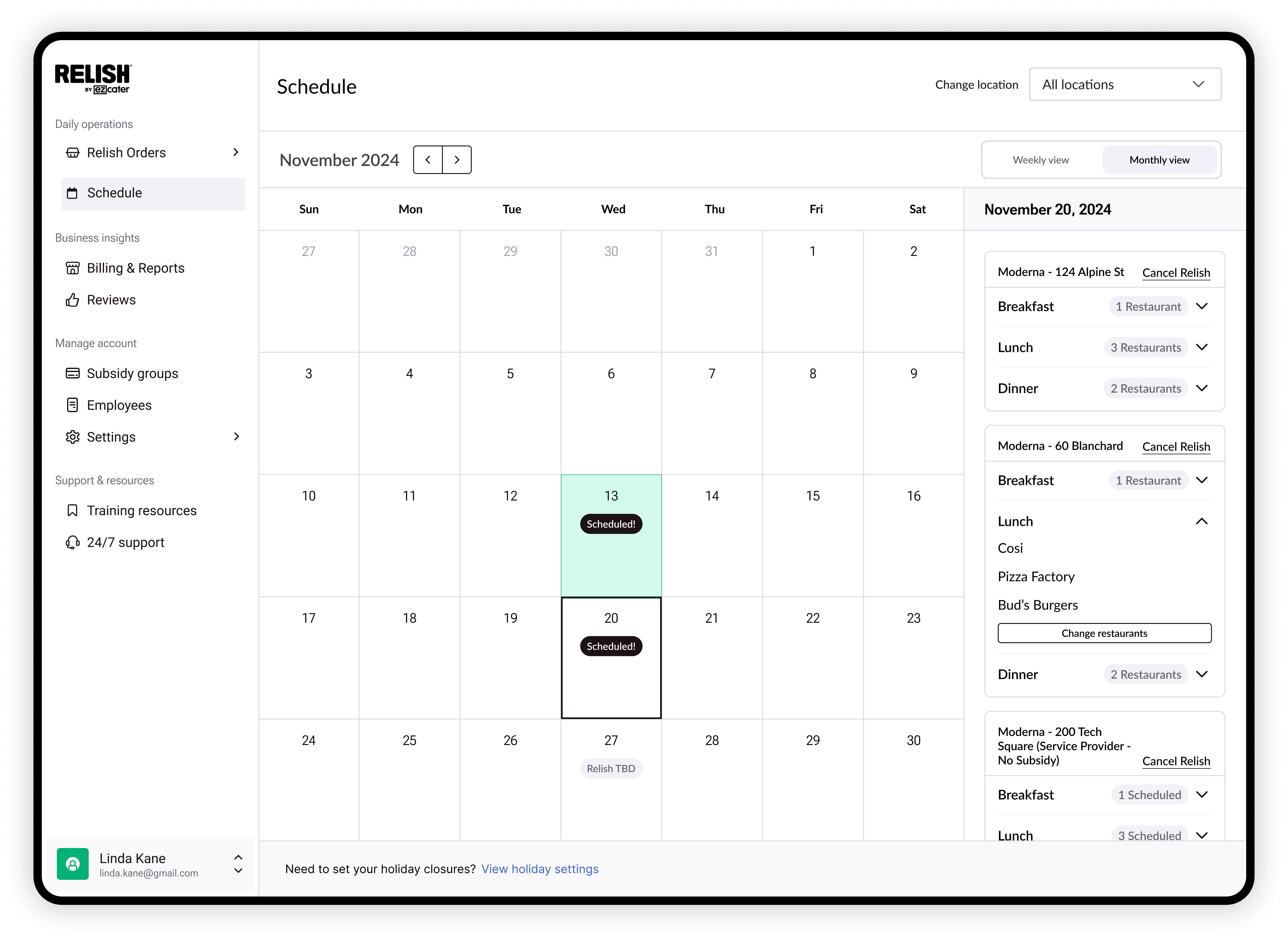The height and width of the screenshot is (940, 1288).
Task: Expand the Relish Orders submenu chevron
Action: coord(235,152)
